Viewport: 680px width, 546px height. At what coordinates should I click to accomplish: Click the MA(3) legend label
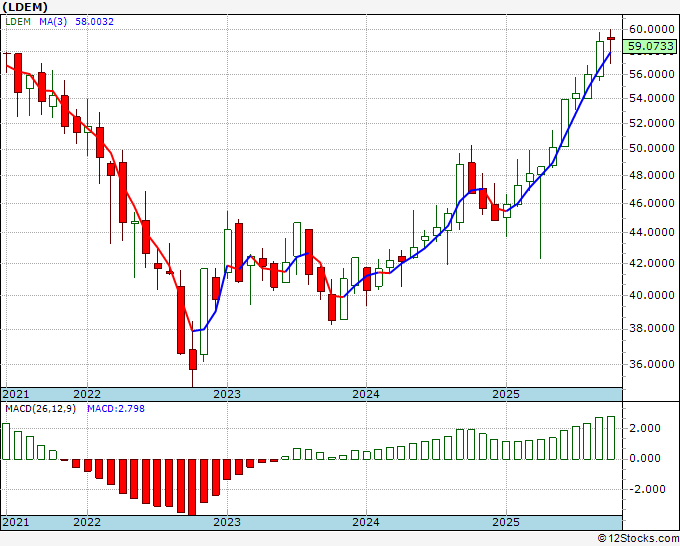(x=53, y=22)
